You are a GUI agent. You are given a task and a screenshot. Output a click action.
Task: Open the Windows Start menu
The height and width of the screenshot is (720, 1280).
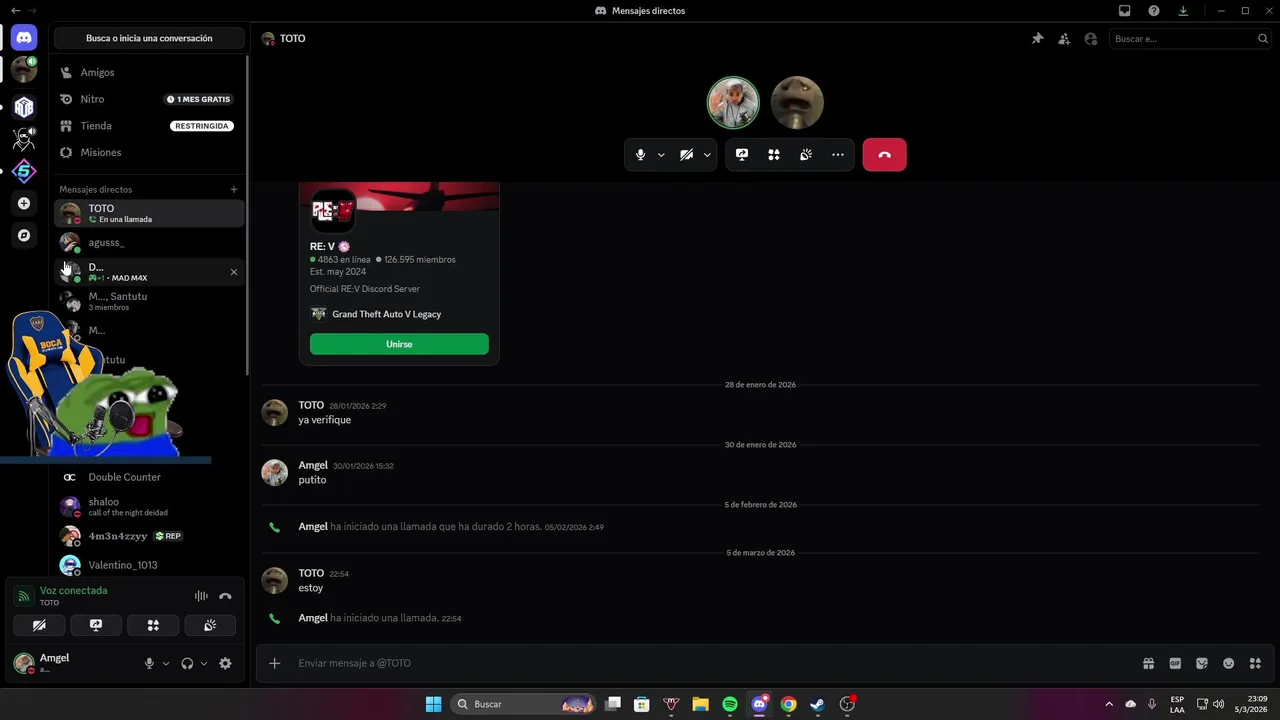click(433, 704)
